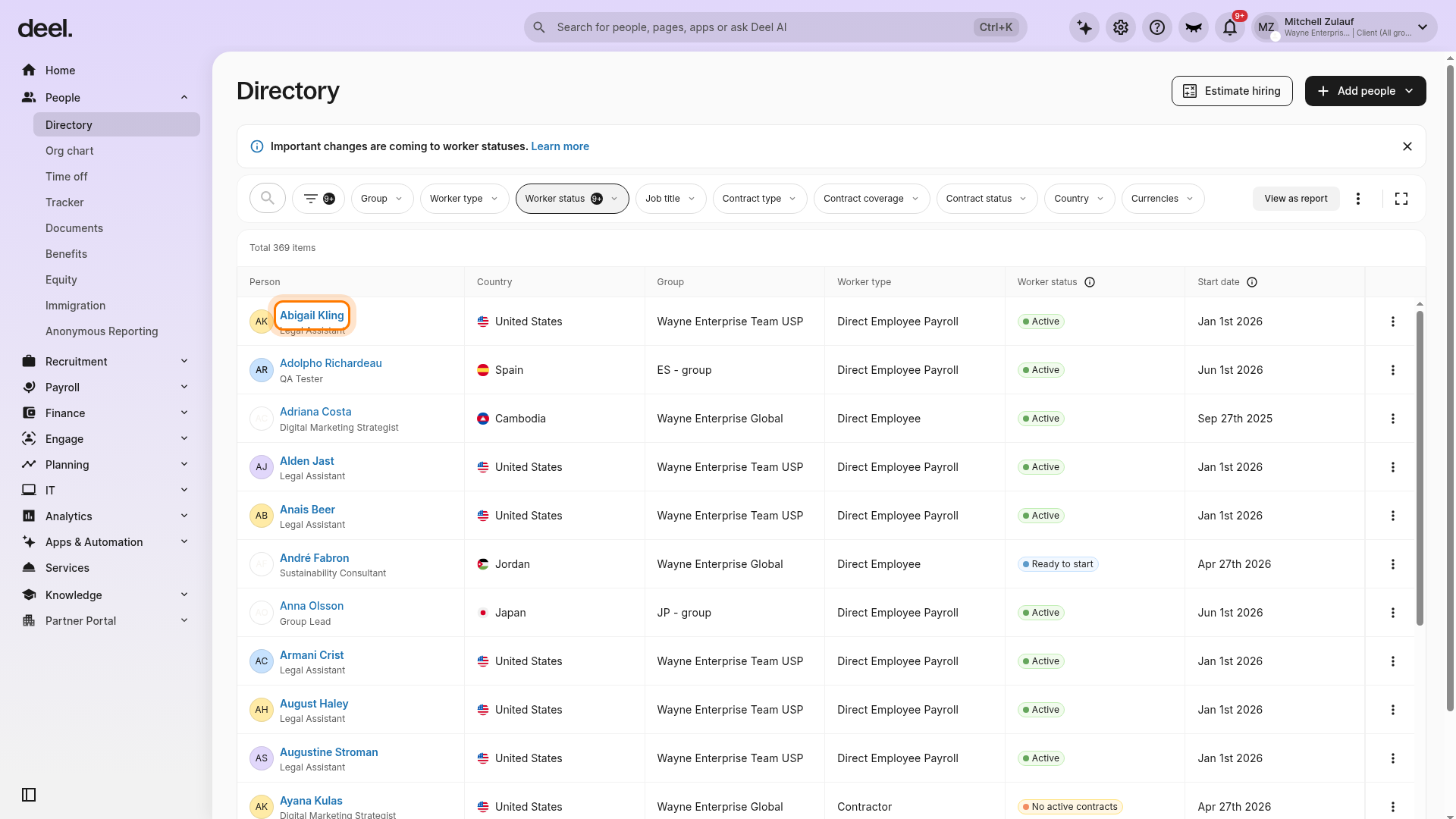Expand the Finance sidebar section
This screenshot has height=819, width=1456.
[x=184, y=413]
